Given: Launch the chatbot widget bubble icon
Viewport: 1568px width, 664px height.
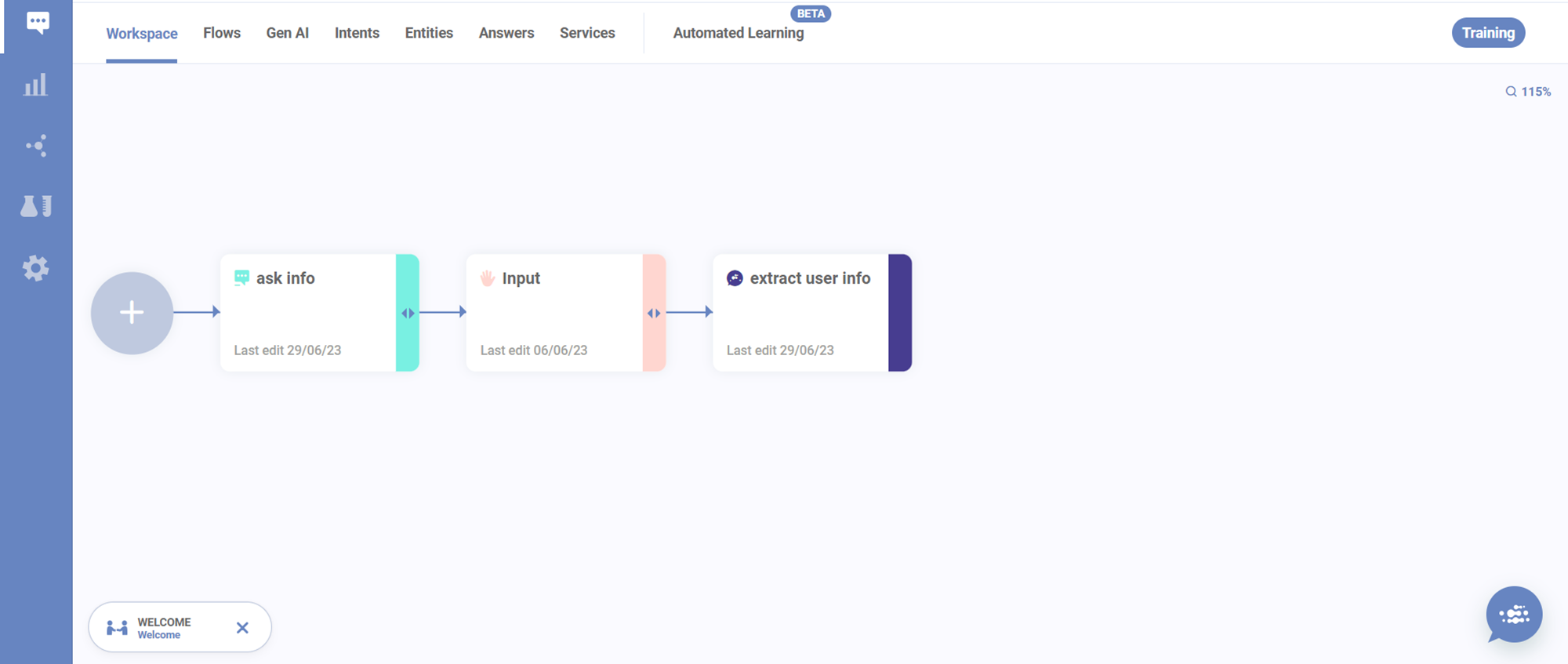Looking at the screenshot, I should pyautogui.click(x=1513, y=615).
